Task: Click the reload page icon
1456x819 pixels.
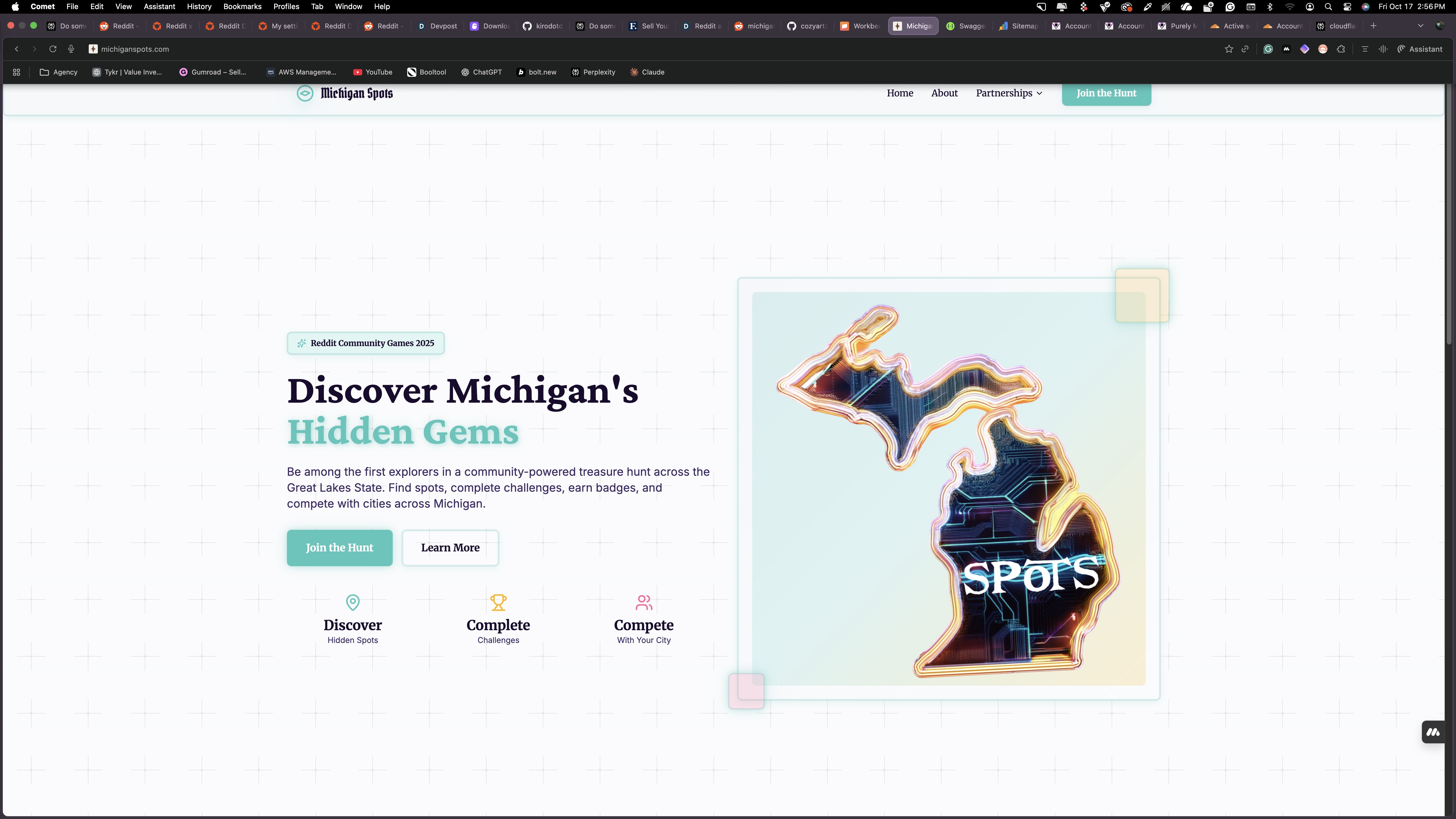Action: tap(53, 49)
